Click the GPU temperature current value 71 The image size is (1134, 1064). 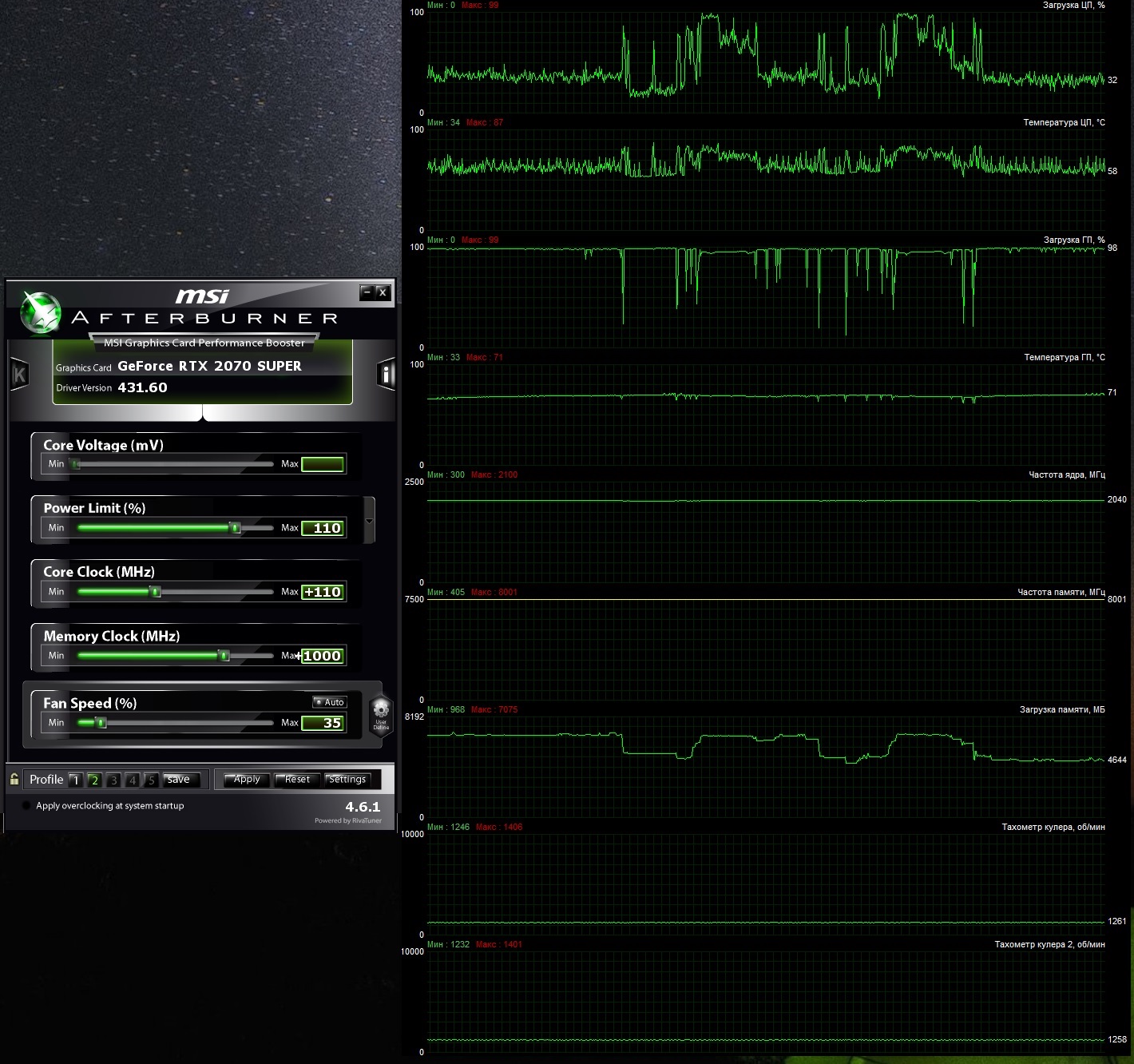pos(1112,393)
